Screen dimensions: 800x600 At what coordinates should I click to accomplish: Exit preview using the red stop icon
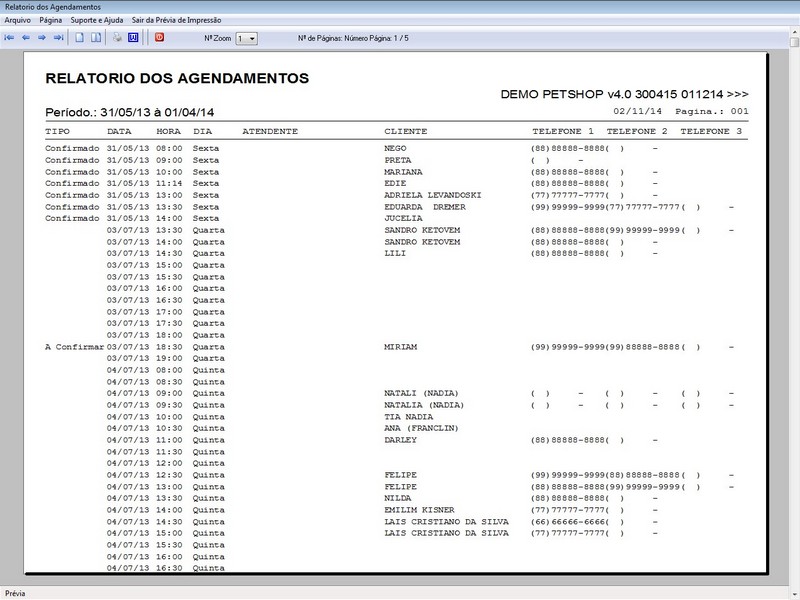pyautogui.click(x=157, y=38)
